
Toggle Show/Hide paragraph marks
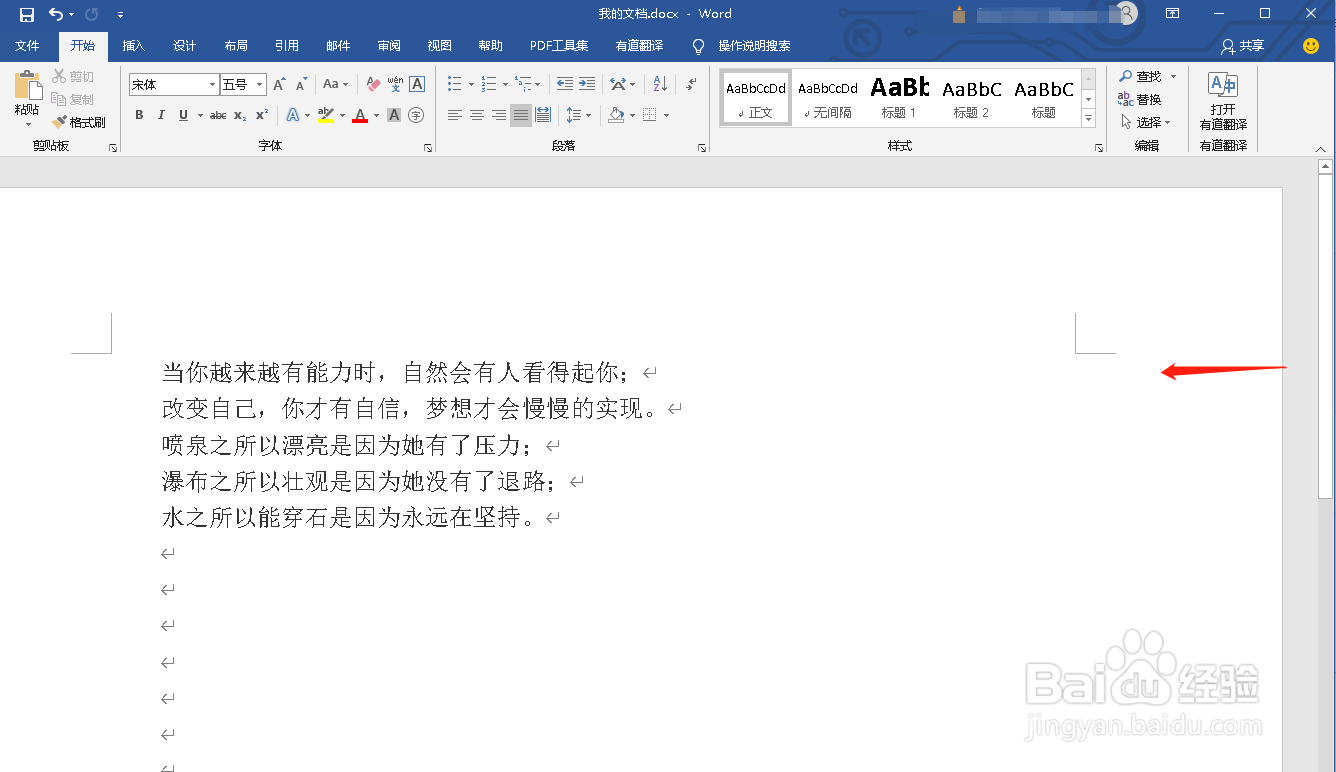point(691,84)
